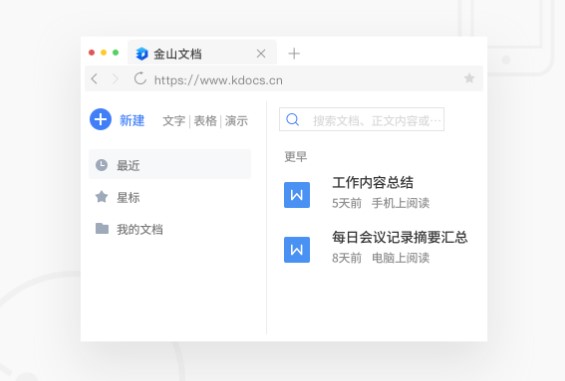The height and width of the screenshot is (381, 565).
Task: Click the search box for documents
Action: pyautogui.click(x=362, y=119)
